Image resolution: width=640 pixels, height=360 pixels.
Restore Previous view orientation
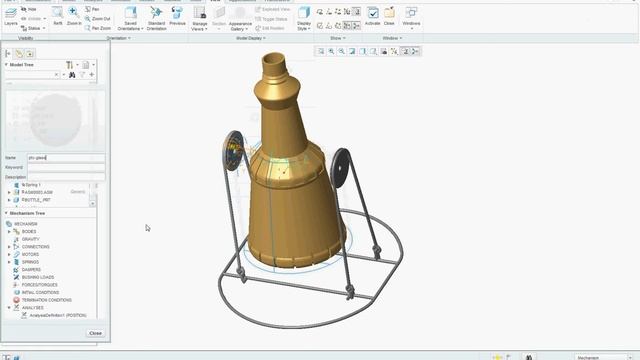click(177, 16)
